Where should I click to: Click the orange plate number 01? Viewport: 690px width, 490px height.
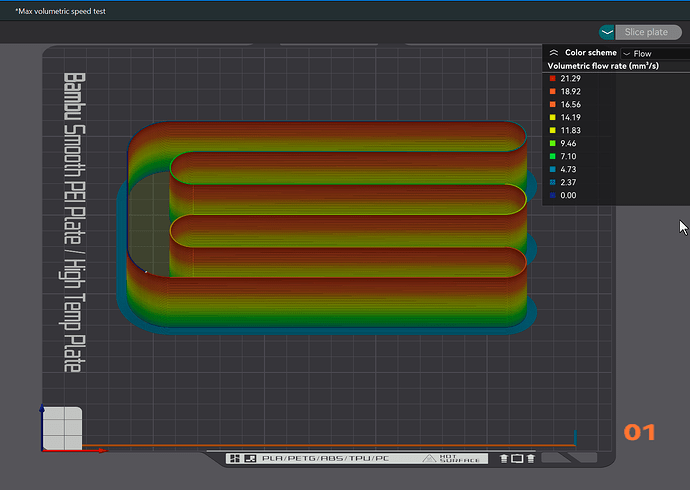(639, 432)
